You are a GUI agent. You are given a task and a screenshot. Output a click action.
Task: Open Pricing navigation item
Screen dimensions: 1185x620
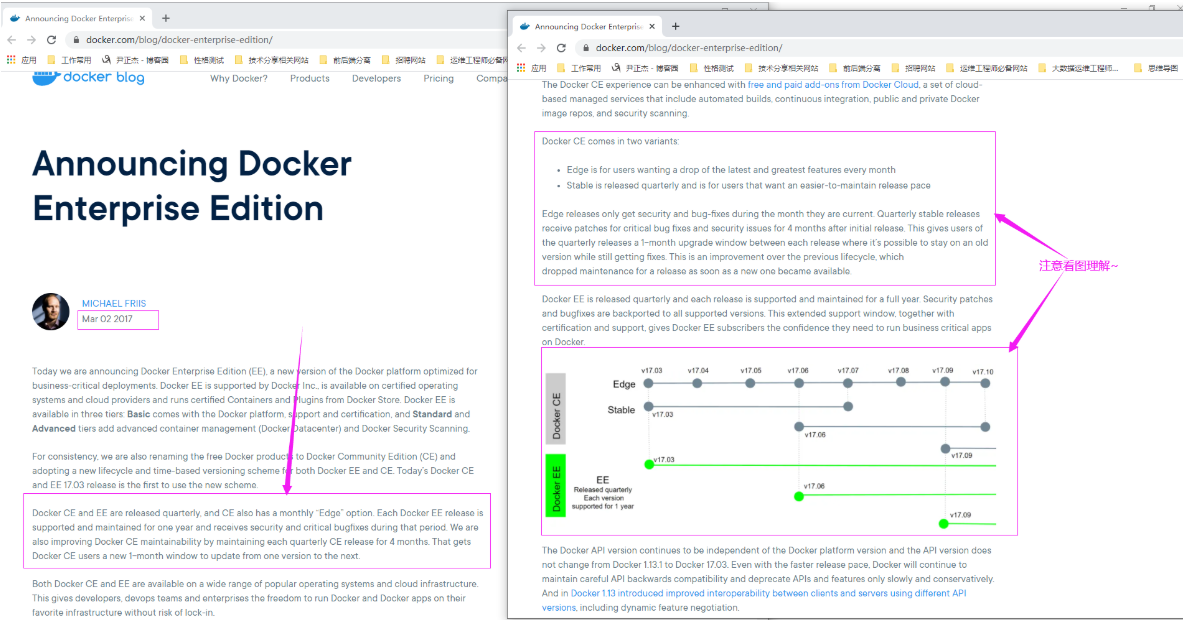coord(438,79)
